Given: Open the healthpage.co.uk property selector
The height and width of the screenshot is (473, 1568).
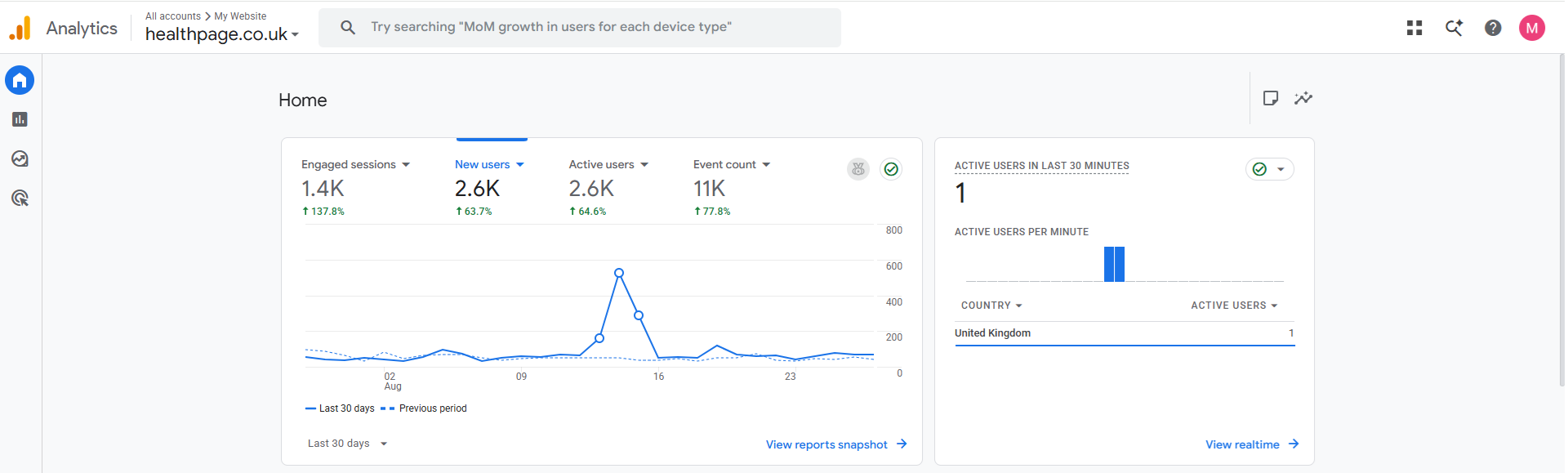Looking at the screenshot, I should (222, 34).
